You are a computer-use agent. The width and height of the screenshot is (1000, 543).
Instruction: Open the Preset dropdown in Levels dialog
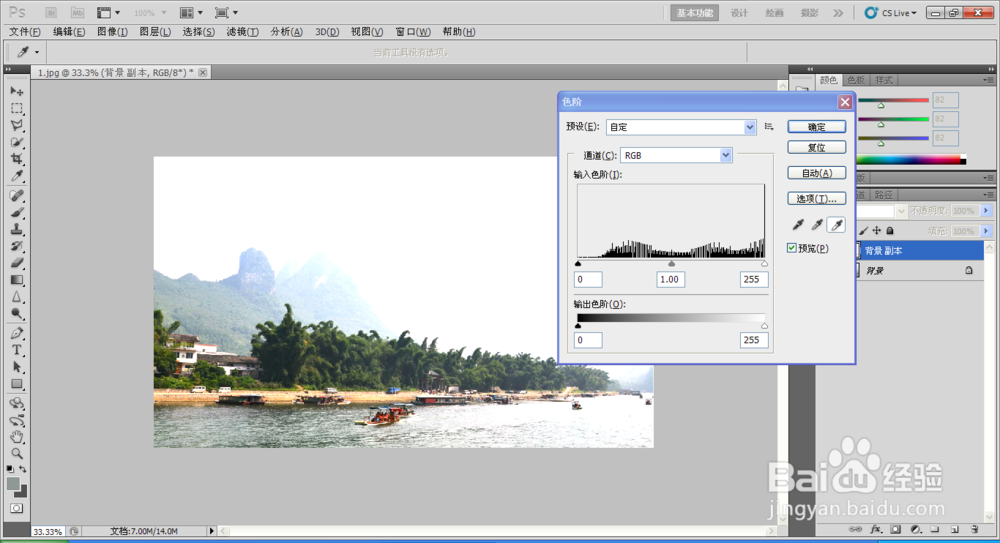[681, 127]
